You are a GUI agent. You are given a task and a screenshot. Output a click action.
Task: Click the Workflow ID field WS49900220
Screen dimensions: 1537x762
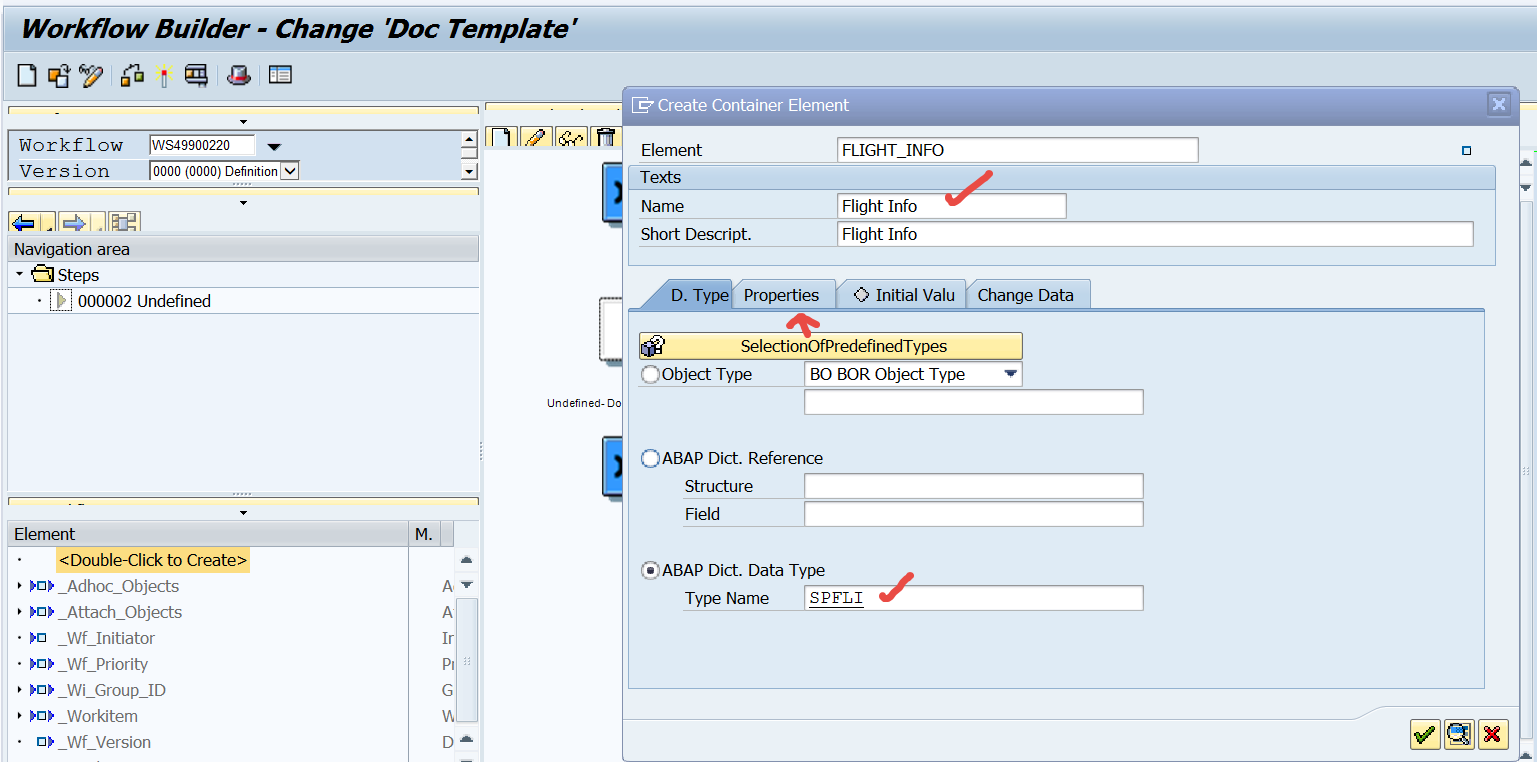pos(202,146)
